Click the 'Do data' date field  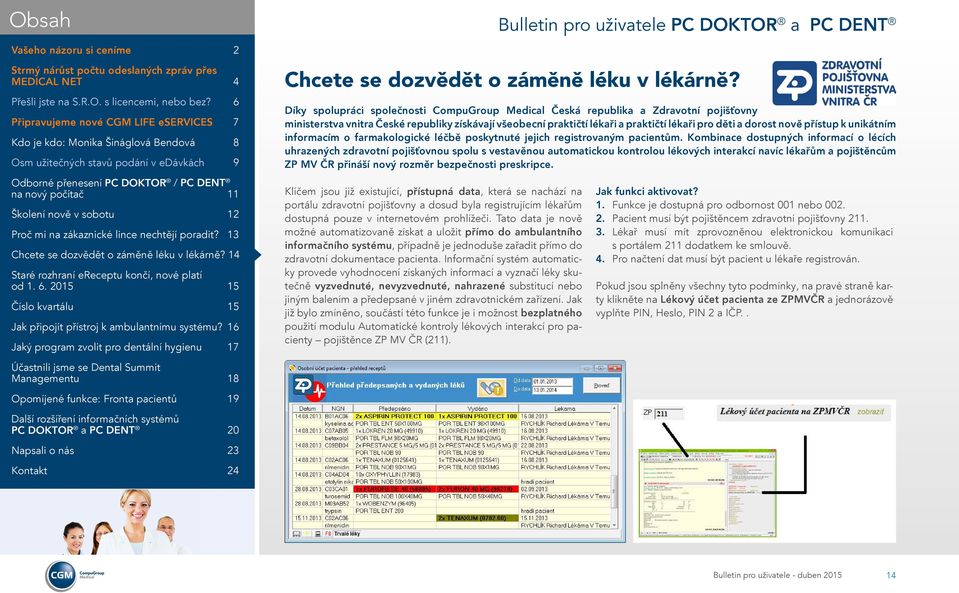point(552,390)
